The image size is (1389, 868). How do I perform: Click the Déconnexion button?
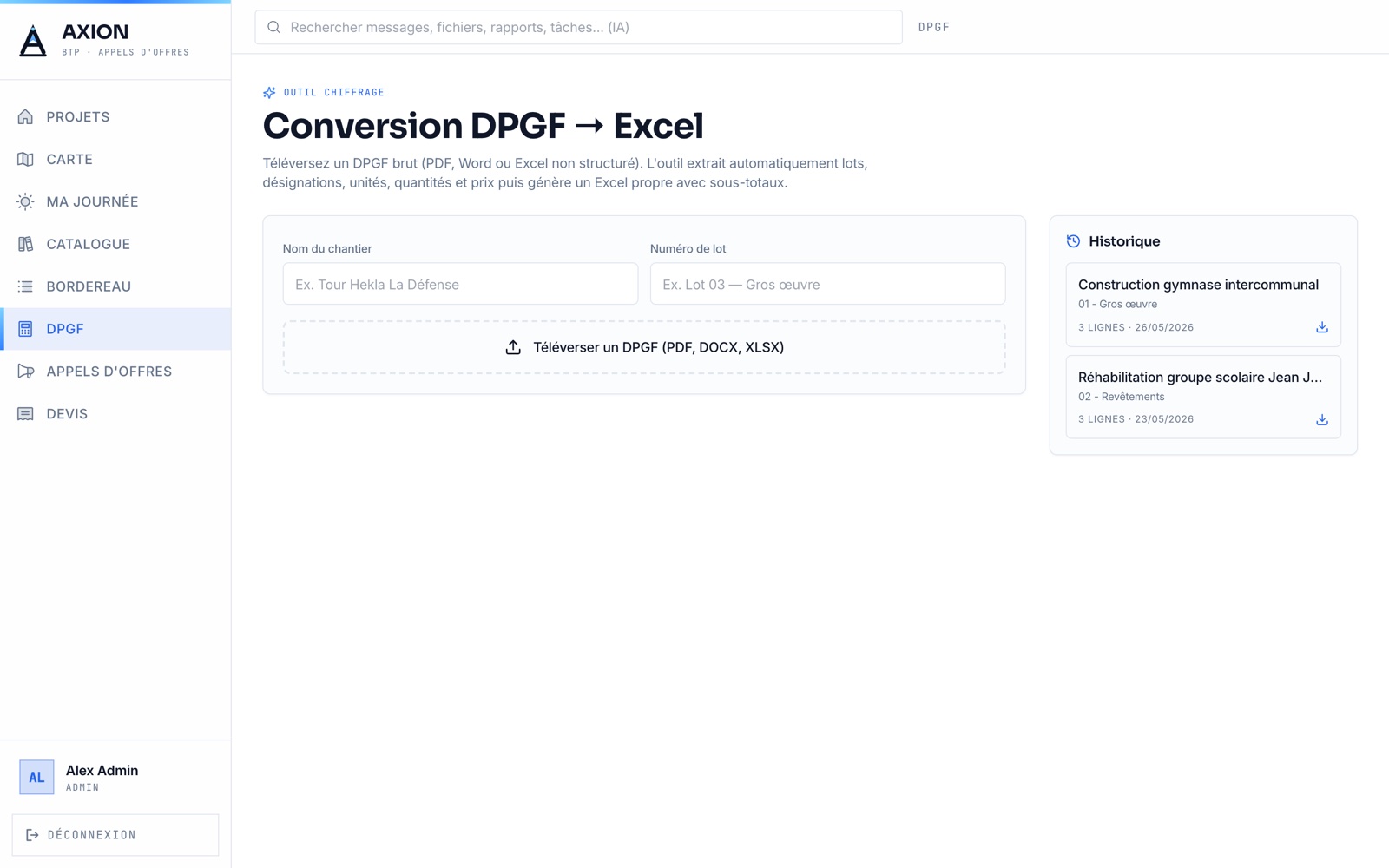pos(115,835)
